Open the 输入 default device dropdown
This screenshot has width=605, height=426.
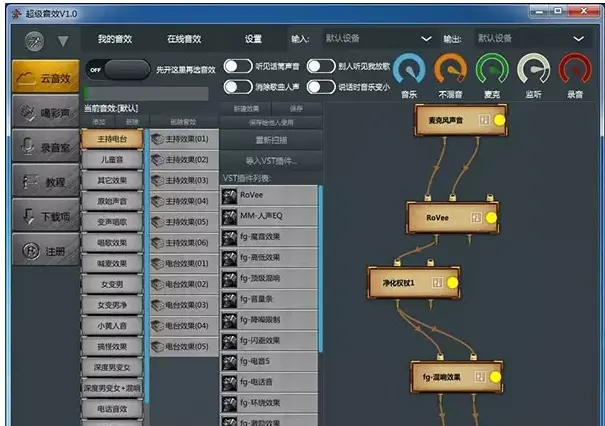point(375,38)
